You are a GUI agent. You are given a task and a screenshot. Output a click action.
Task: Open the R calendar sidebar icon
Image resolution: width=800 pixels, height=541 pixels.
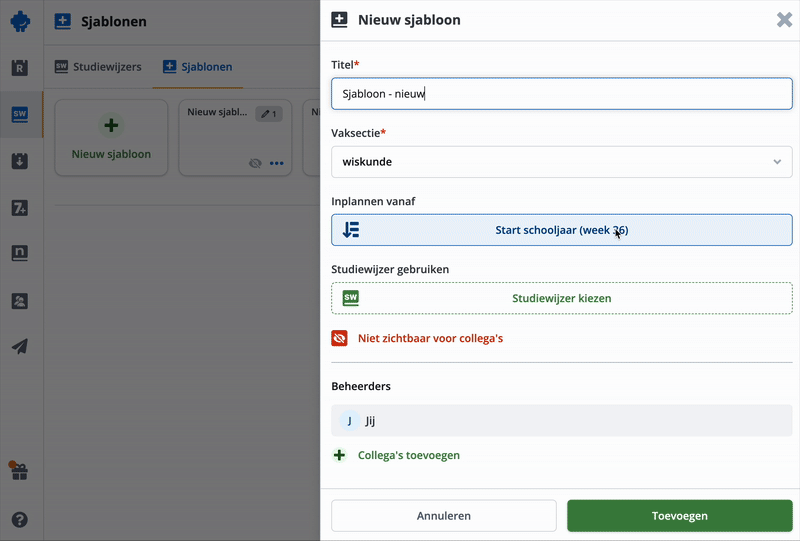pyautogui.click(x=20, y=68)
